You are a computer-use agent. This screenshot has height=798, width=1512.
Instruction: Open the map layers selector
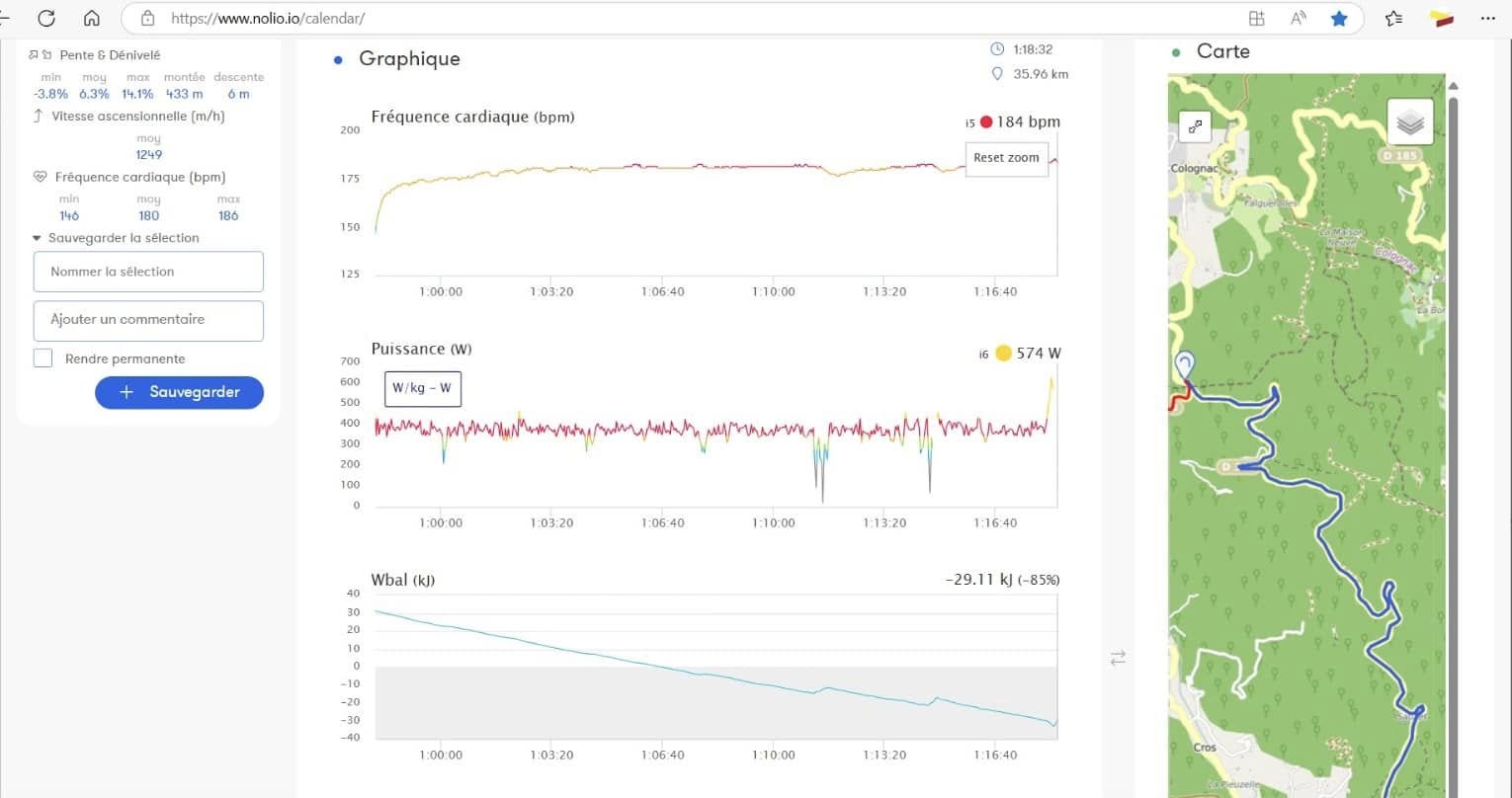[x=1410, y=122]
